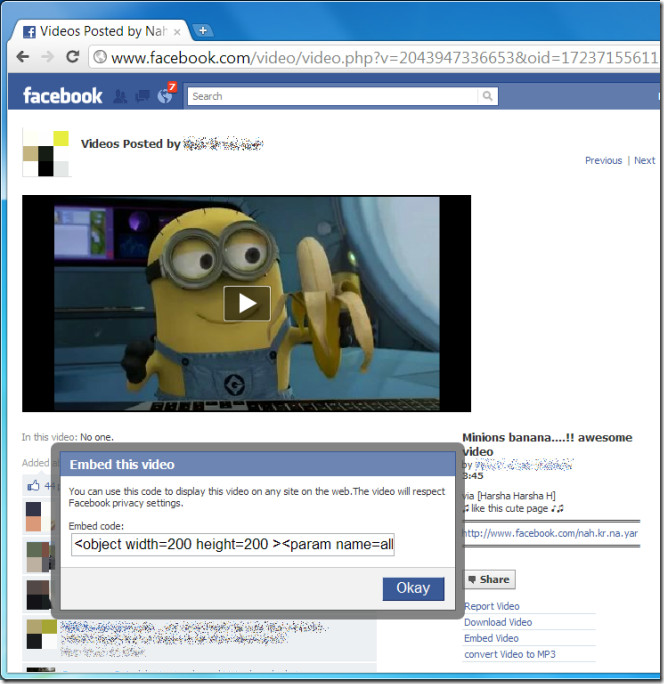Click the 3:45 video duration text
The image size is (664, 684).
(x=473, y=475)
